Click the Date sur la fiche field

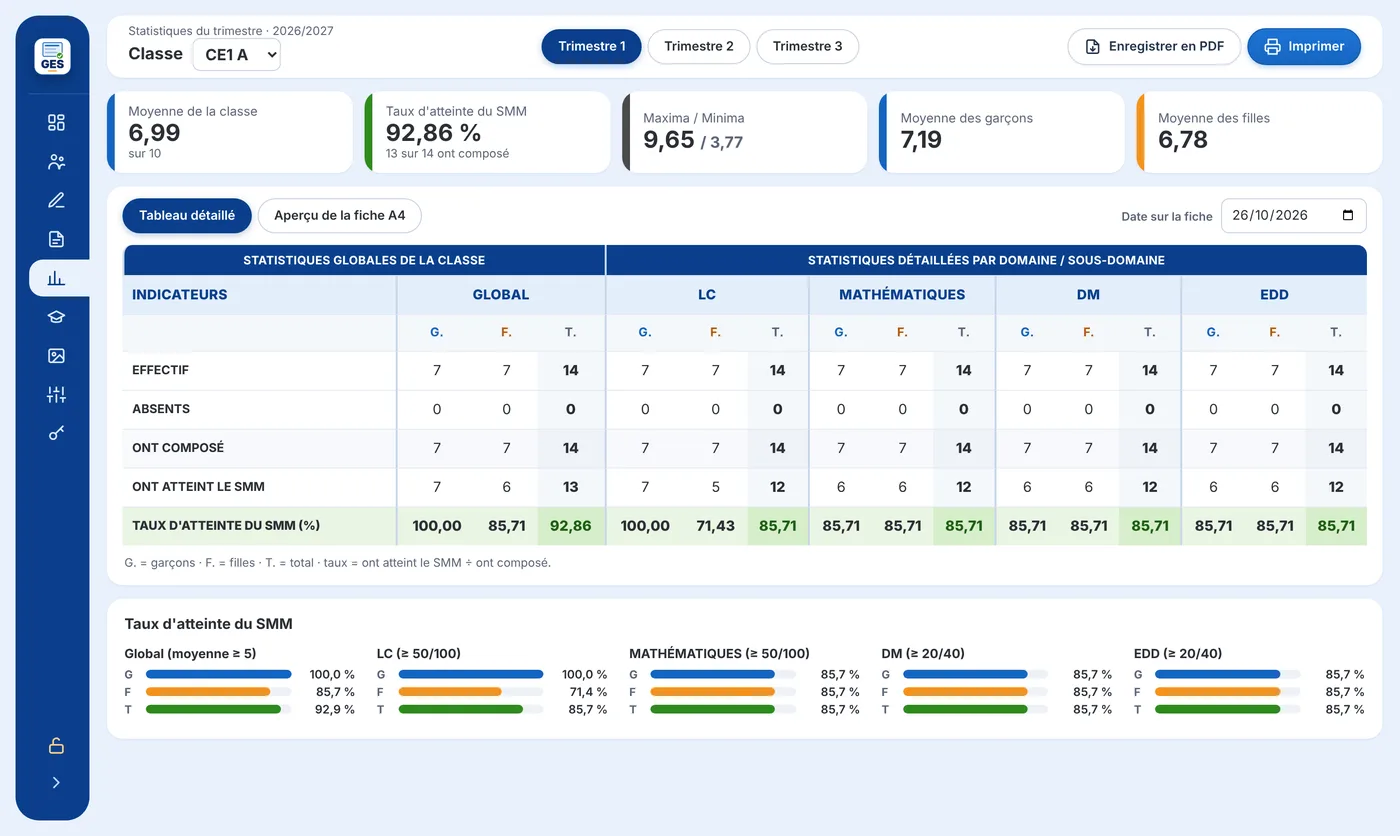(1293, 215)
